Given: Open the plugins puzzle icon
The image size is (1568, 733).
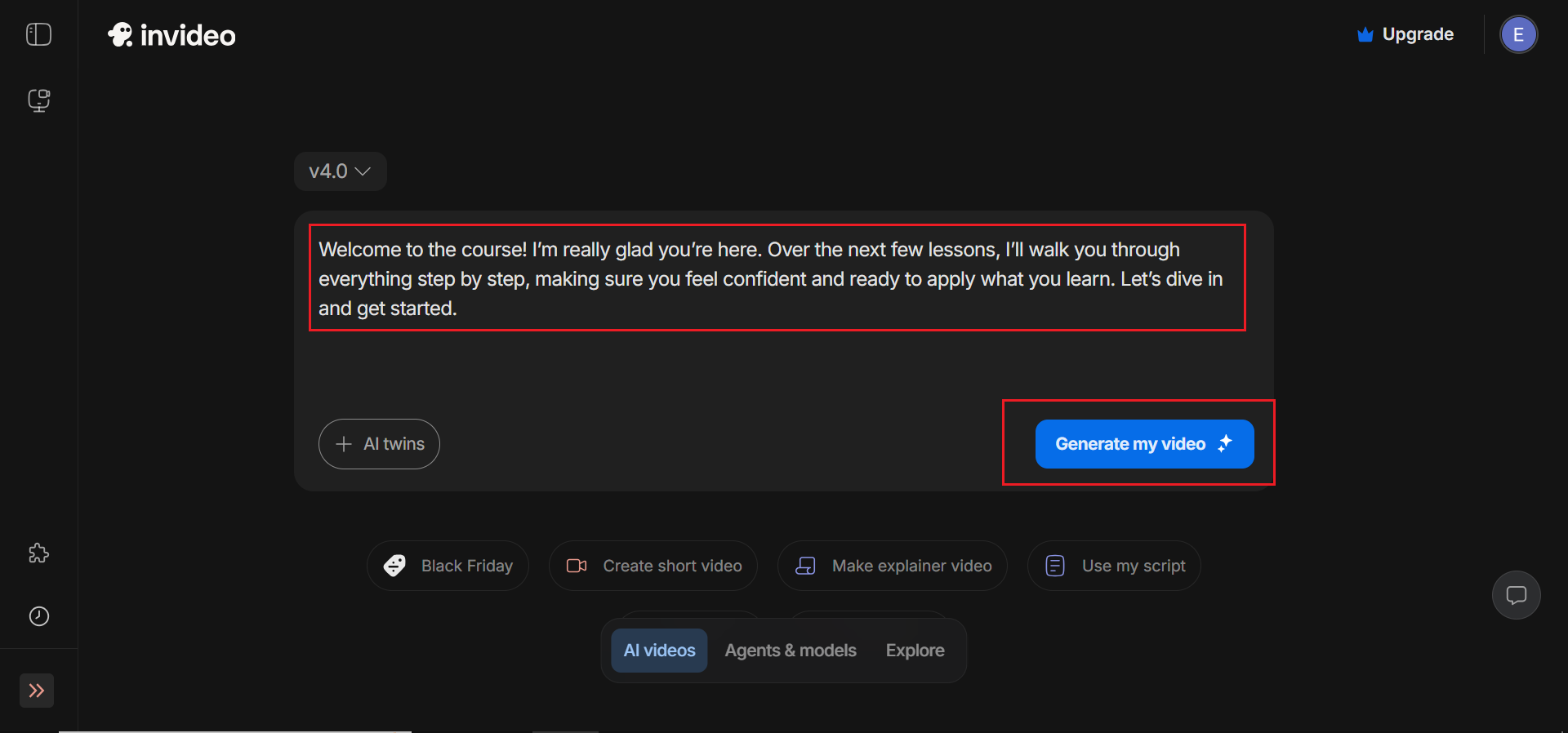Looking at the screenshot, I should tap(38, 553).
